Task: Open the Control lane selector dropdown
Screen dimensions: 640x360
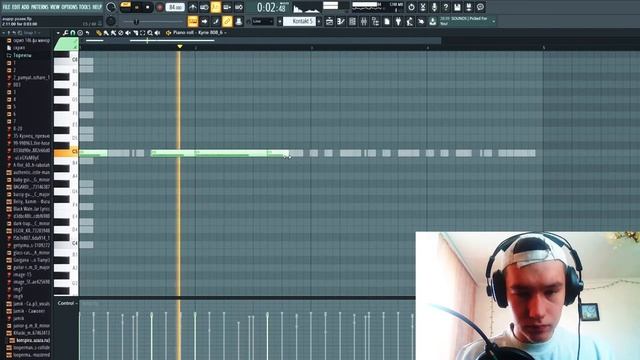Action: click(67, 303)
